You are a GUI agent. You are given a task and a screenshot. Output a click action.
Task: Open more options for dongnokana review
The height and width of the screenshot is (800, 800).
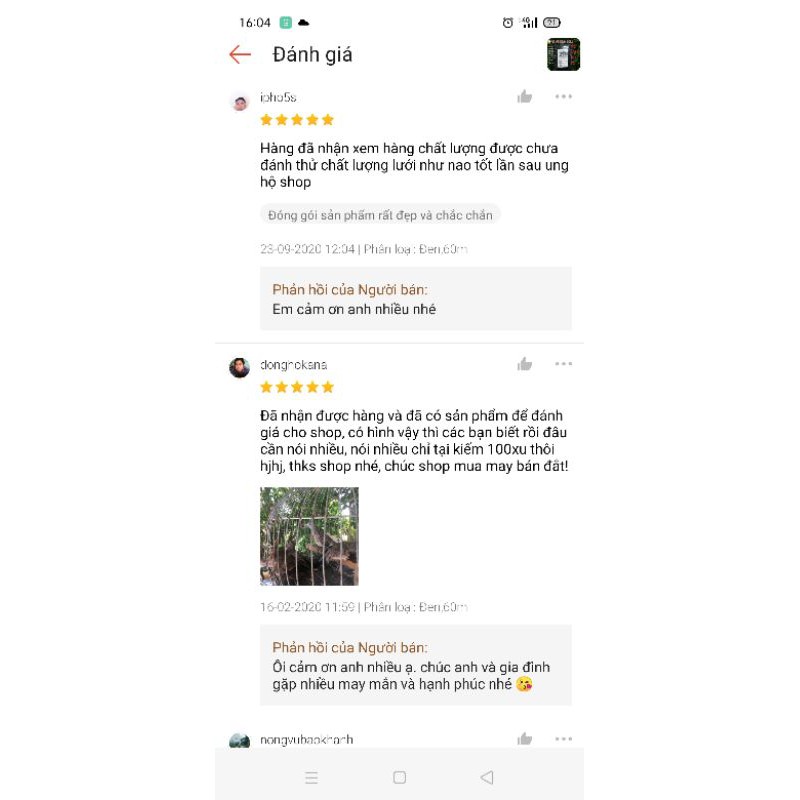563,364
